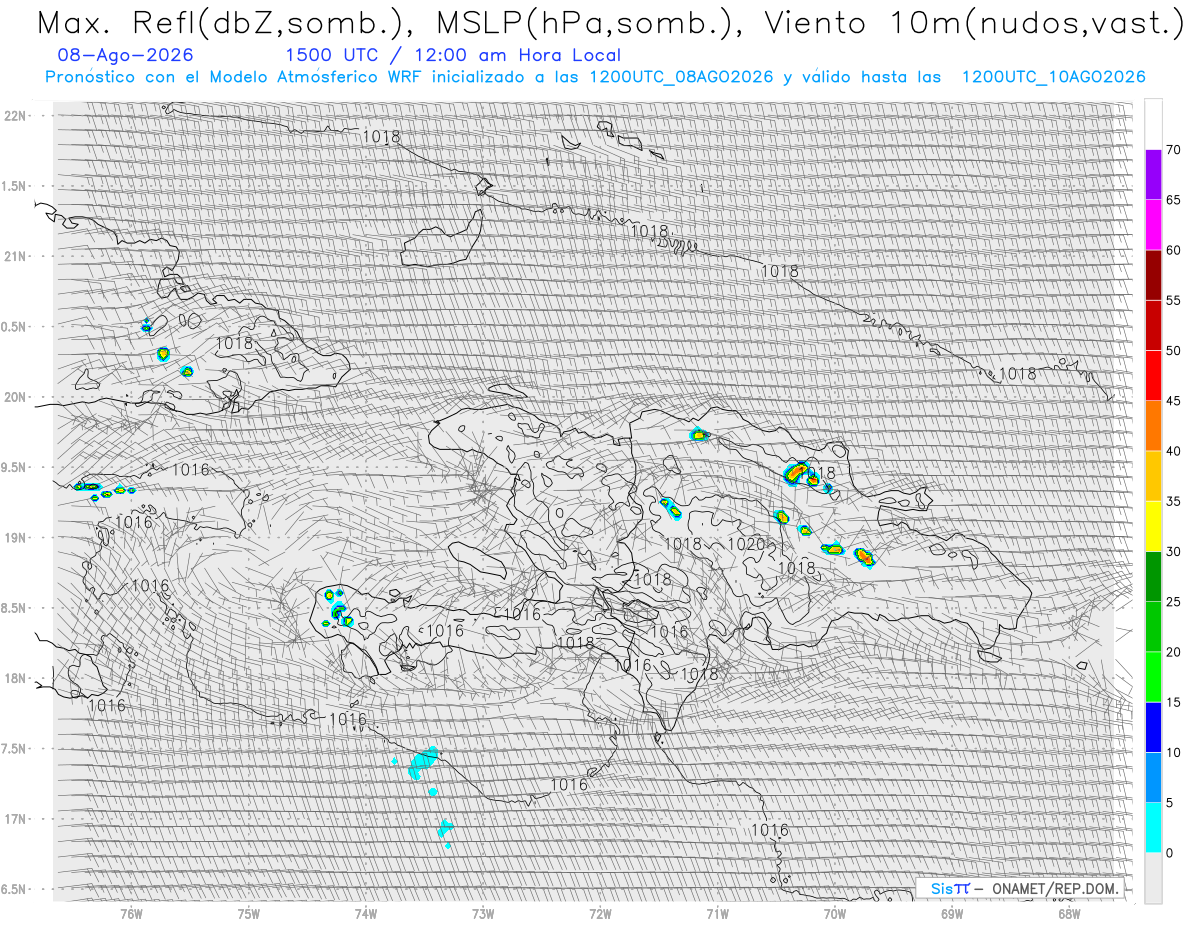Pick the dark maroon 55–60 dBZ segment

click(1153, 275)
